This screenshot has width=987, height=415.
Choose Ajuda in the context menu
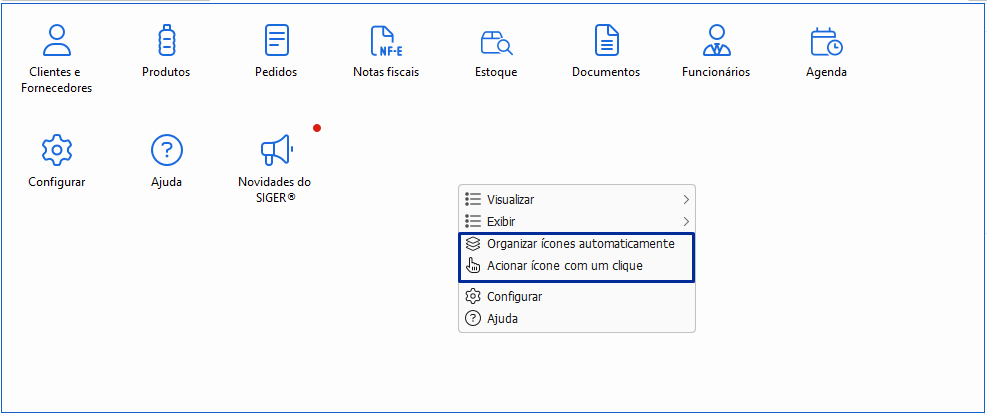[x=502, y=319]
